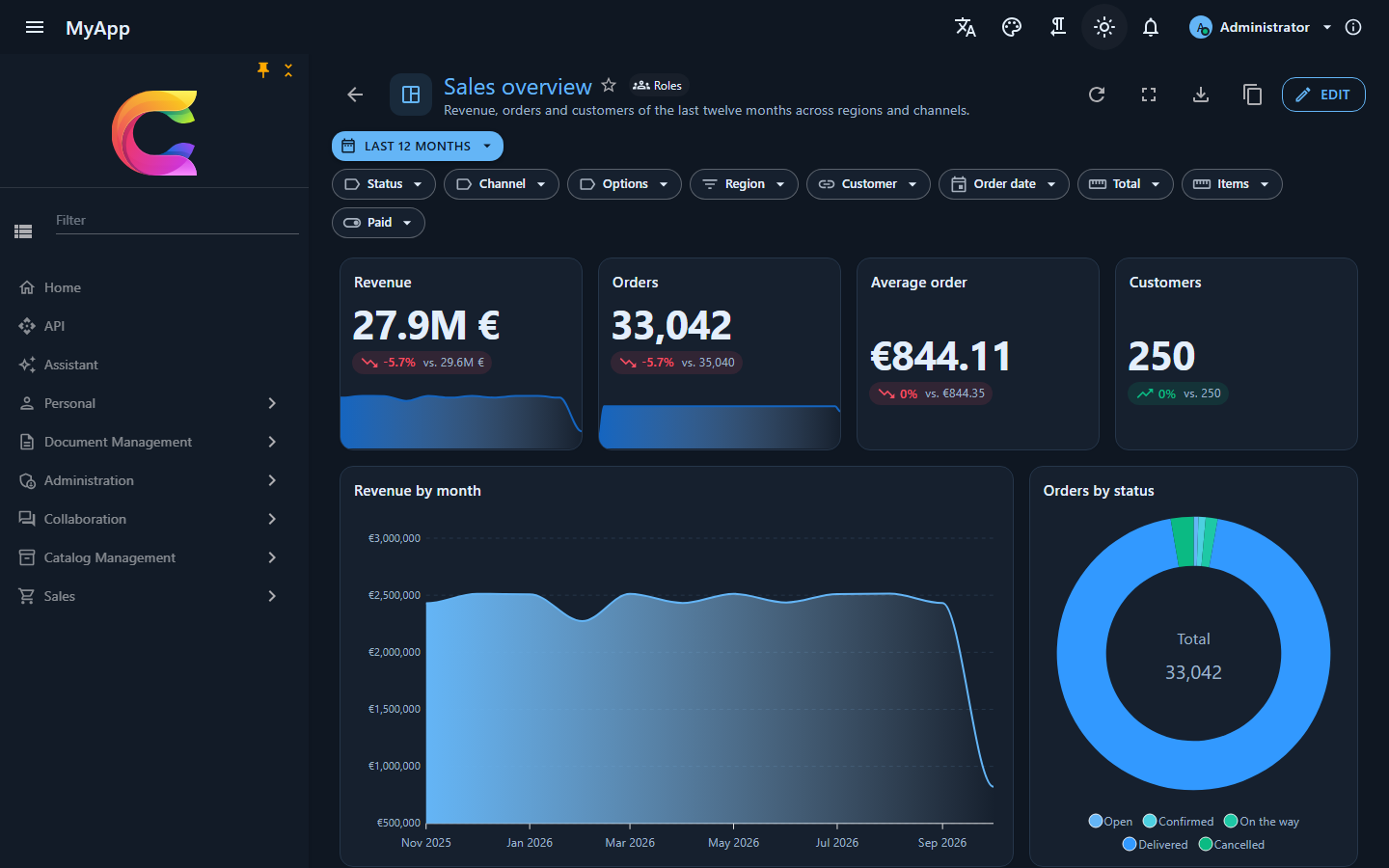This screenshot has width=1389, height=868.
Task: Toggle the Open series in the legend
Action: tap(1111, 822)
